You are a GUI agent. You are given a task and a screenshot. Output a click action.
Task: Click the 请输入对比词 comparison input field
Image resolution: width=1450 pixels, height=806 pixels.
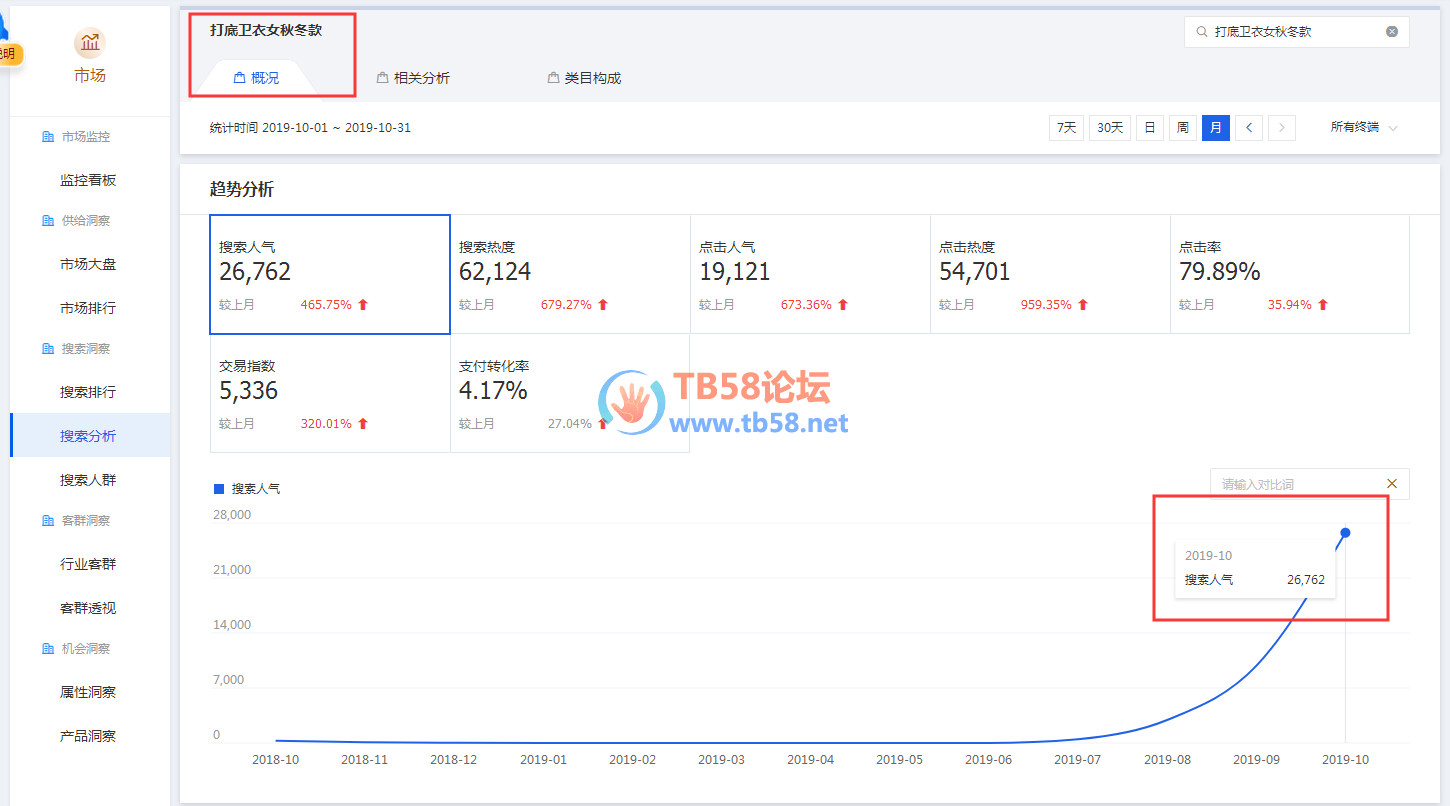tap(1295, 484)
